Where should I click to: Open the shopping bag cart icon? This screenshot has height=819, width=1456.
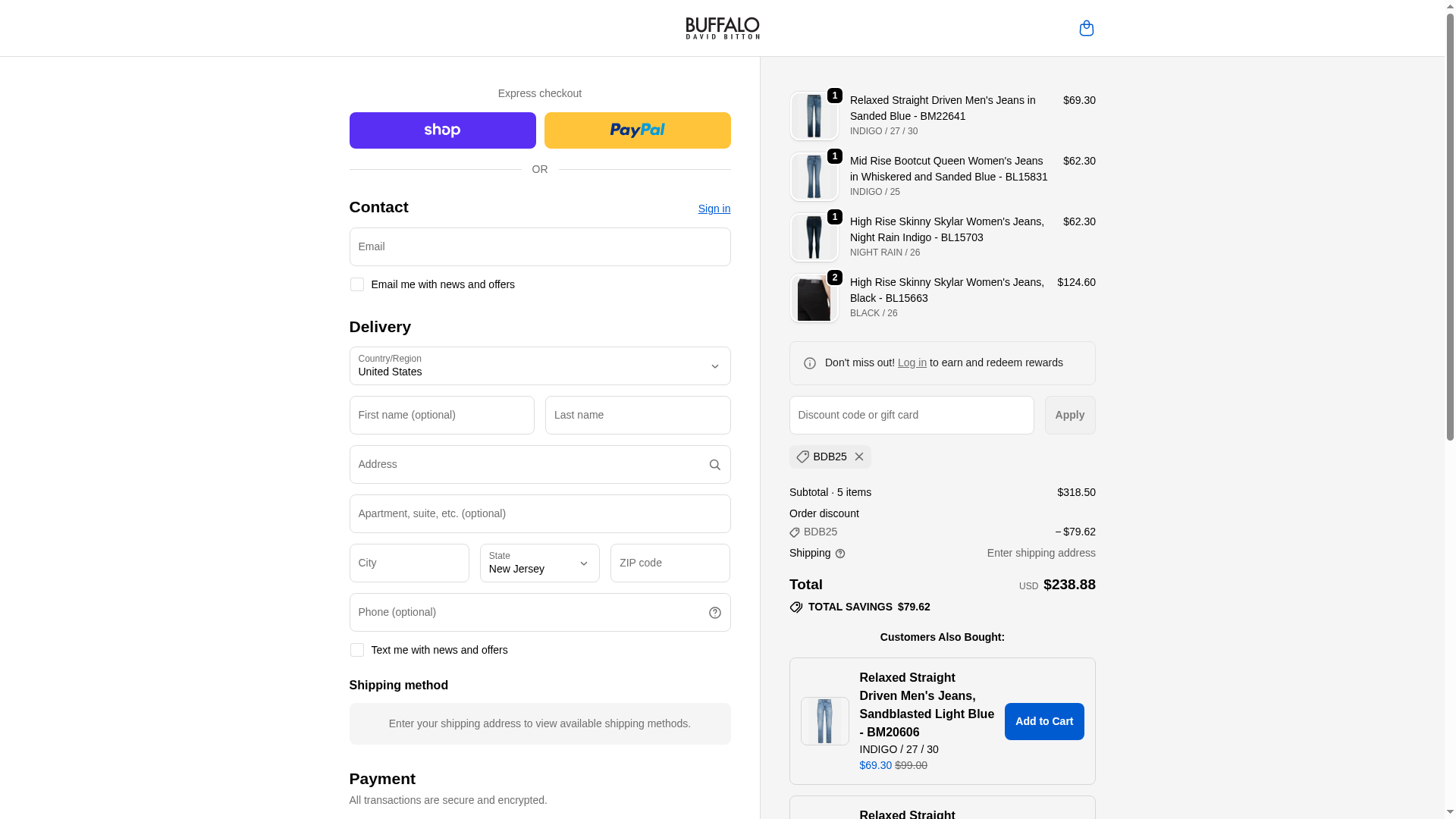coord(1086,28)
